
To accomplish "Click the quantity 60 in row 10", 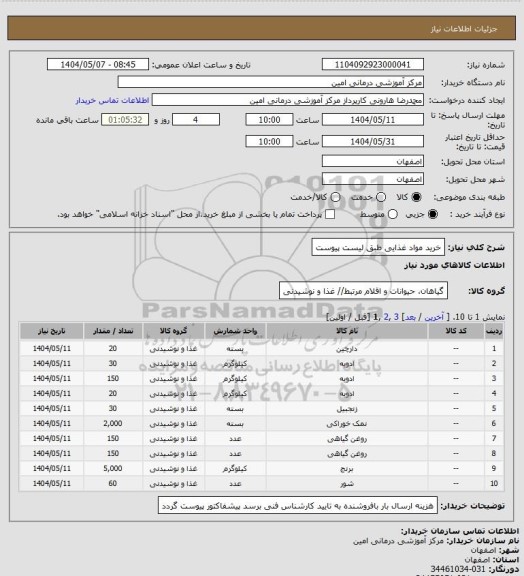I will coord(113,483).
